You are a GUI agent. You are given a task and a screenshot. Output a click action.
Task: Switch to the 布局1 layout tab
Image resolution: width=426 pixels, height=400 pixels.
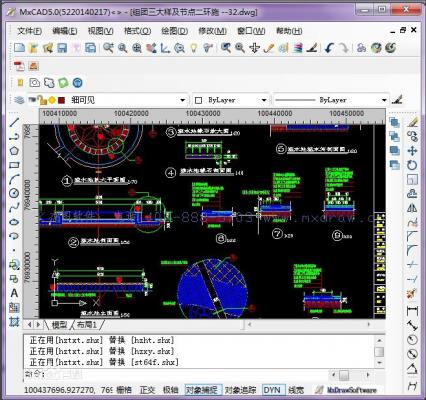click(87, 325)
